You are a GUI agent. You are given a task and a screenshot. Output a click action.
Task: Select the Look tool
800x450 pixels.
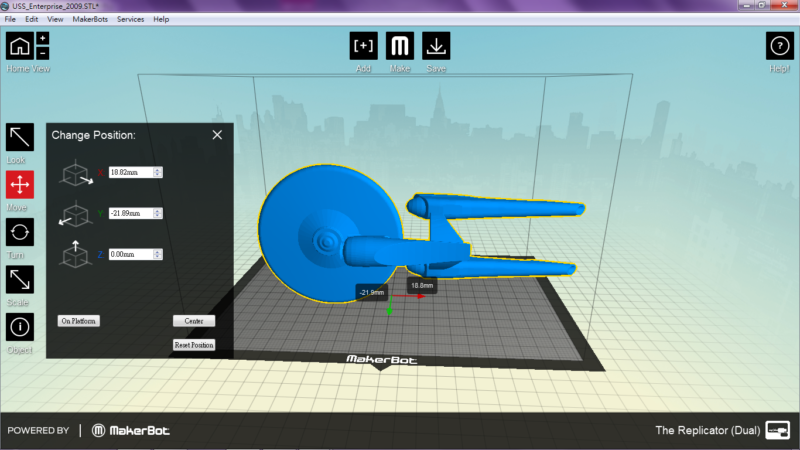20,137
